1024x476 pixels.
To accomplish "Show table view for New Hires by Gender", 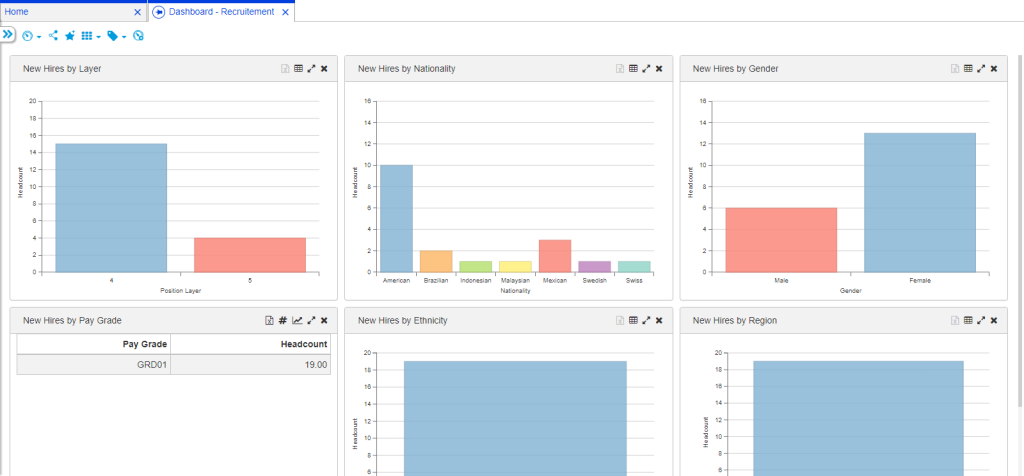I will 968,69.
